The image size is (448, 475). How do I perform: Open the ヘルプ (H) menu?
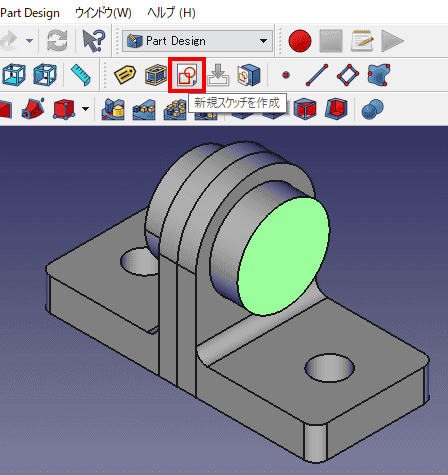pyautogui.click(x=171, y=13)
